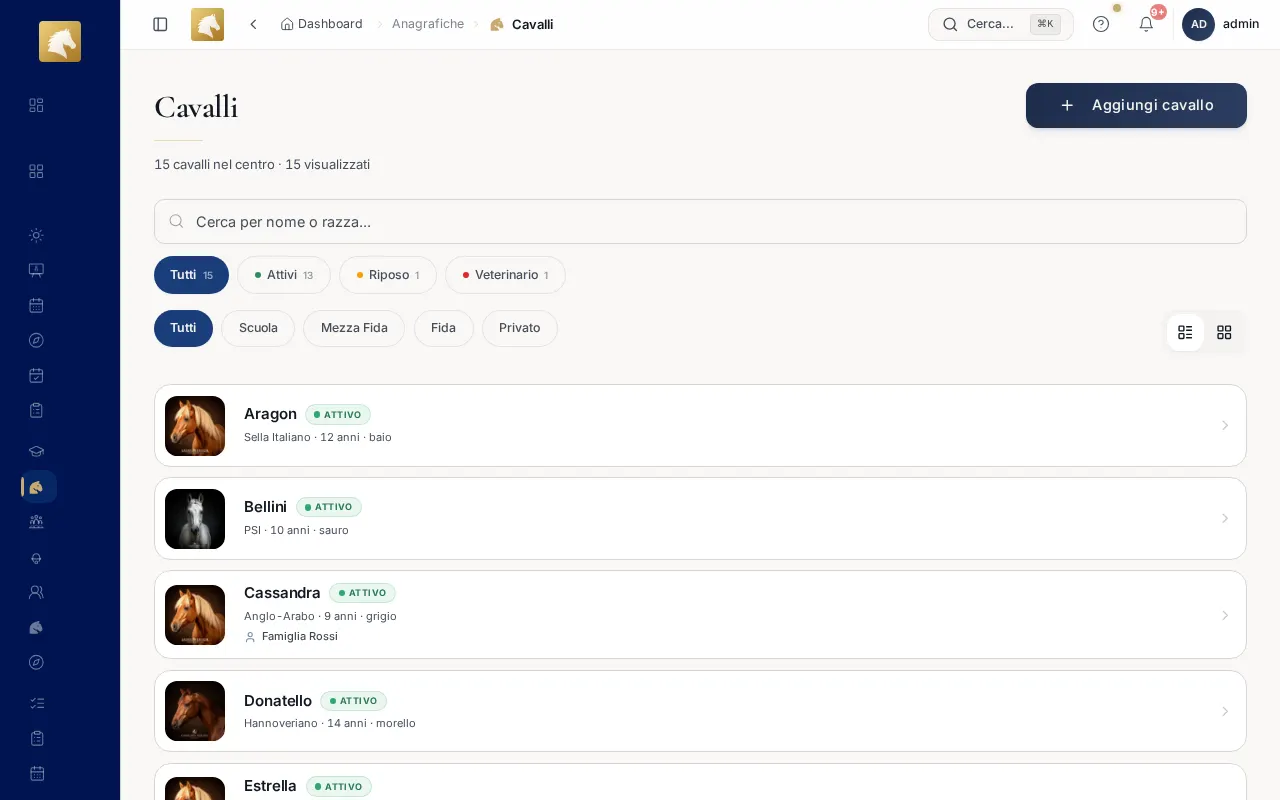The height and width of the screenshot is (800, 1280).
Task: Click Bellini's horse thumbnail
Action: [195, 519]
